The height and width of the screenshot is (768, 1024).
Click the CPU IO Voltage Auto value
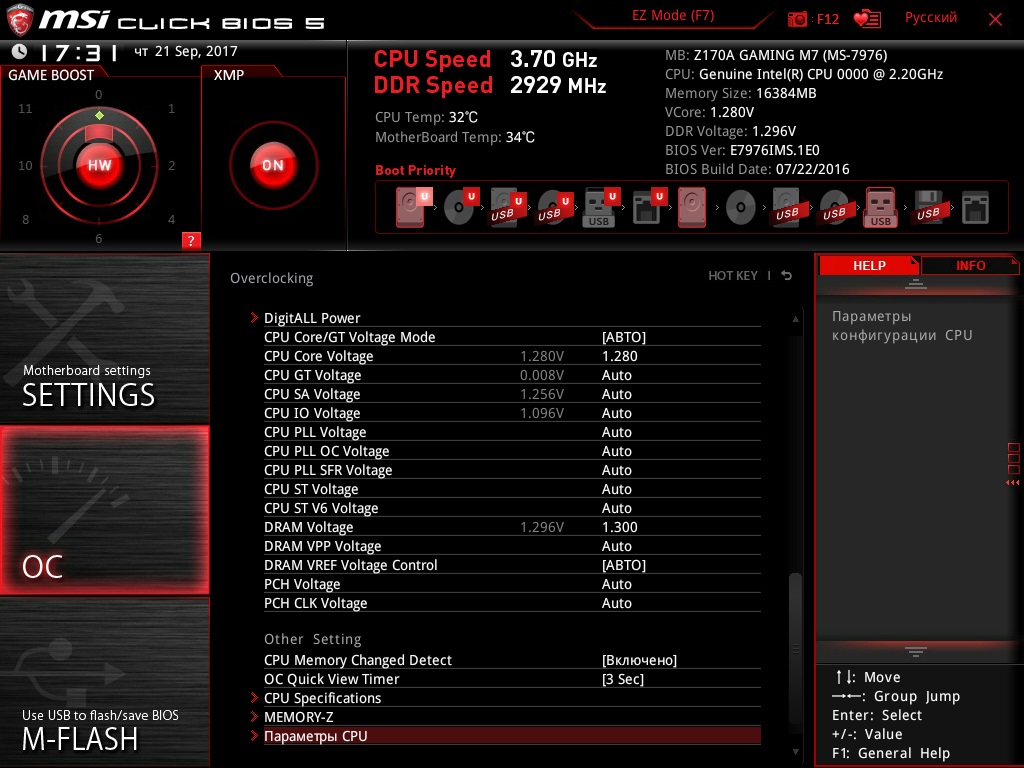616,413
